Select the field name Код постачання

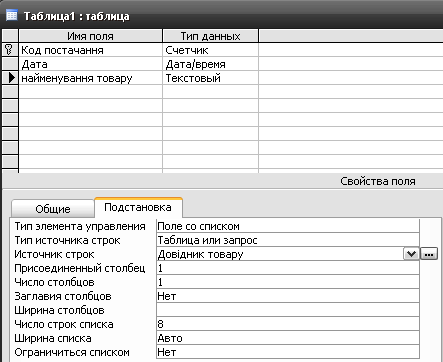coord(90,50)
